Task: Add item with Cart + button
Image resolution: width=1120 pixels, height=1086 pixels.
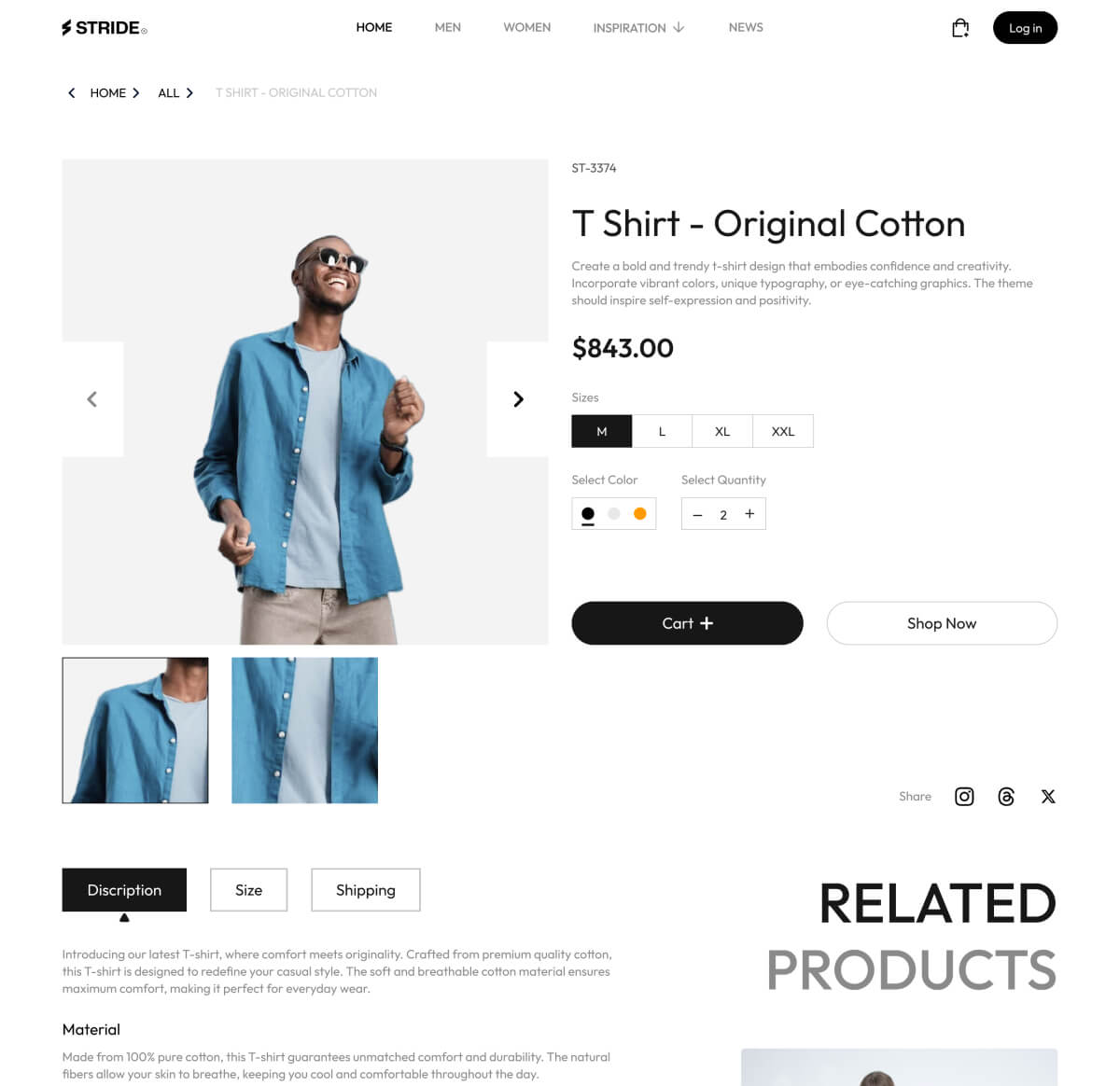Action: (x=687, y=623)
